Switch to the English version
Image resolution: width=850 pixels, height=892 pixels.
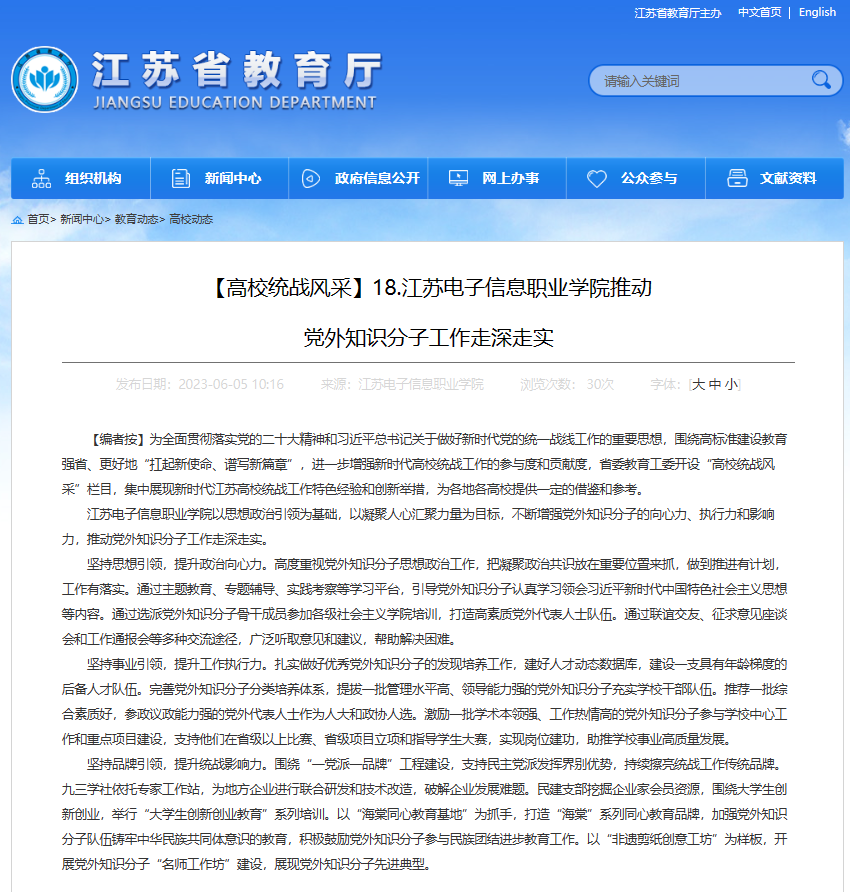click(x=818, y=13)
